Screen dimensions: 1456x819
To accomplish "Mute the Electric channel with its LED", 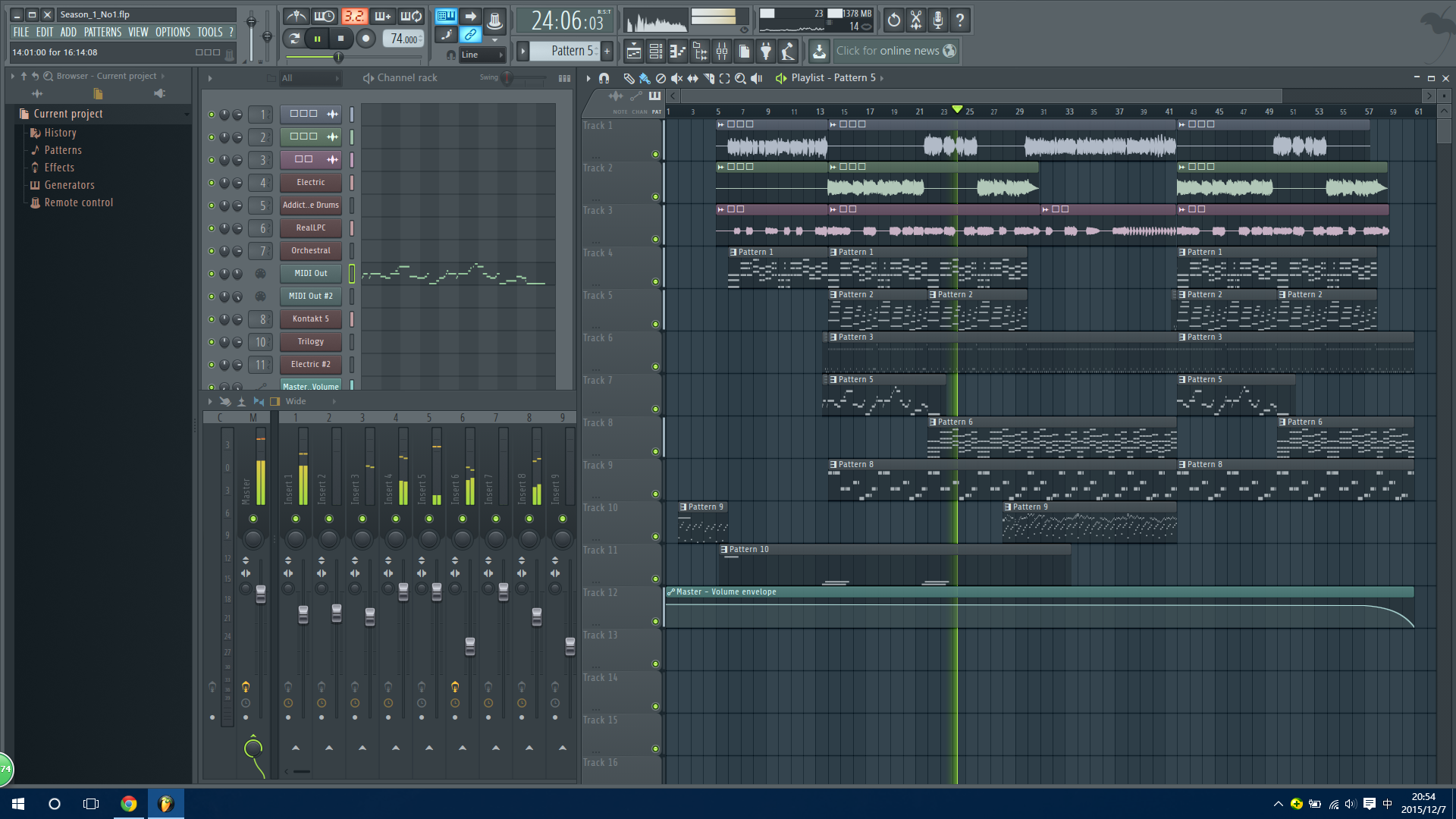I will pos(212,183).
